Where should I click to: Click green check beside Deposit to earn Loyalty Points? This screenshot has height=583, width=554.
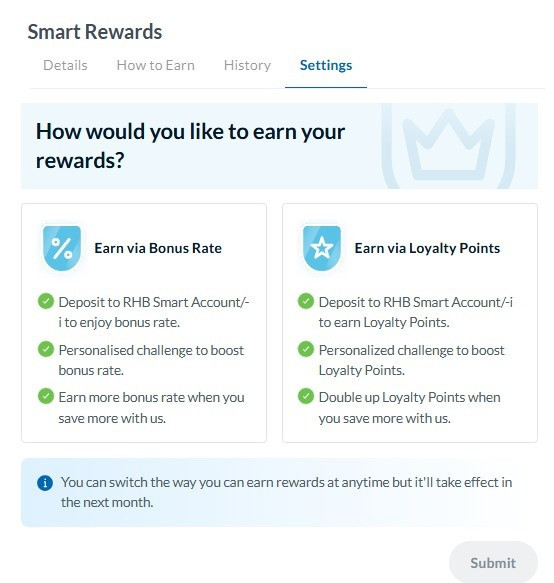tap(306, 301)
